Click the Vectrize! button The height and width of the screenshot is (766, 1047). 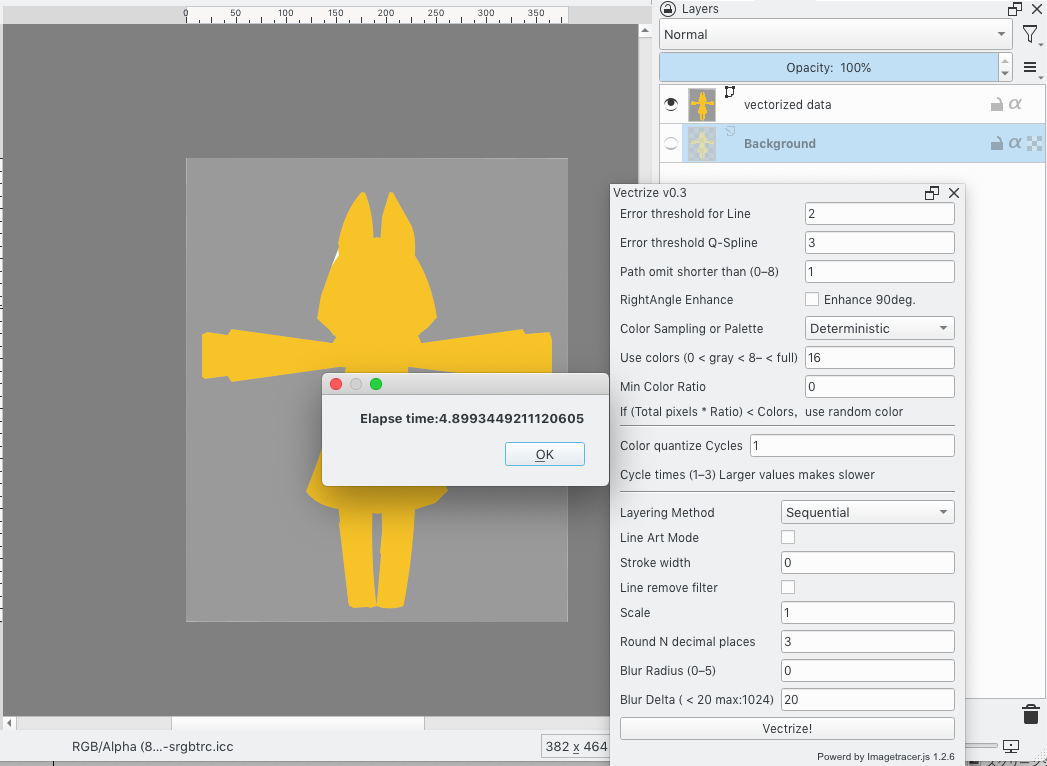[787, 728]
